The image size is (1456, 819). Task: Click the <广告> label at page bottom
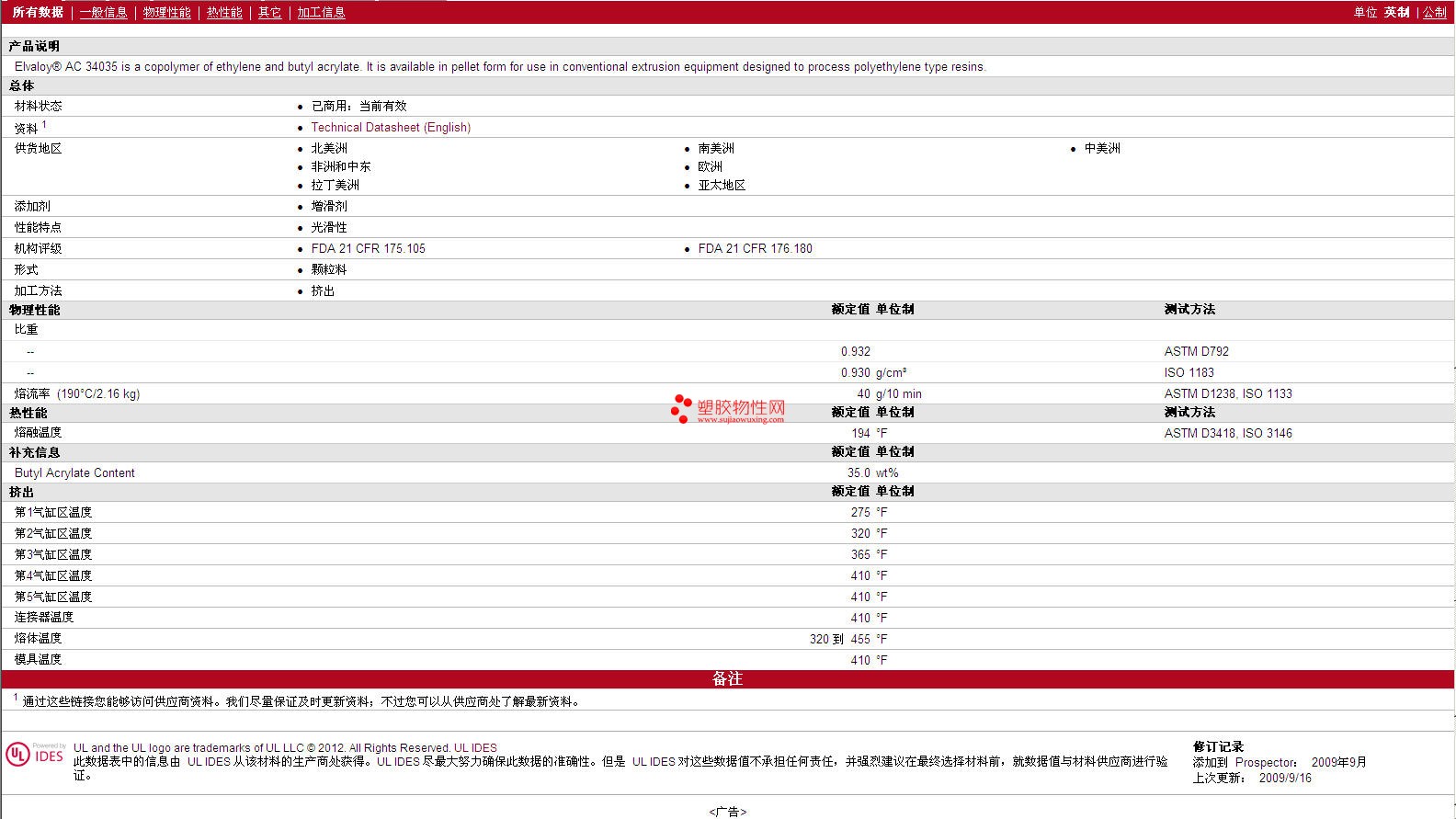pyautogui.click(x=728, y=812)
